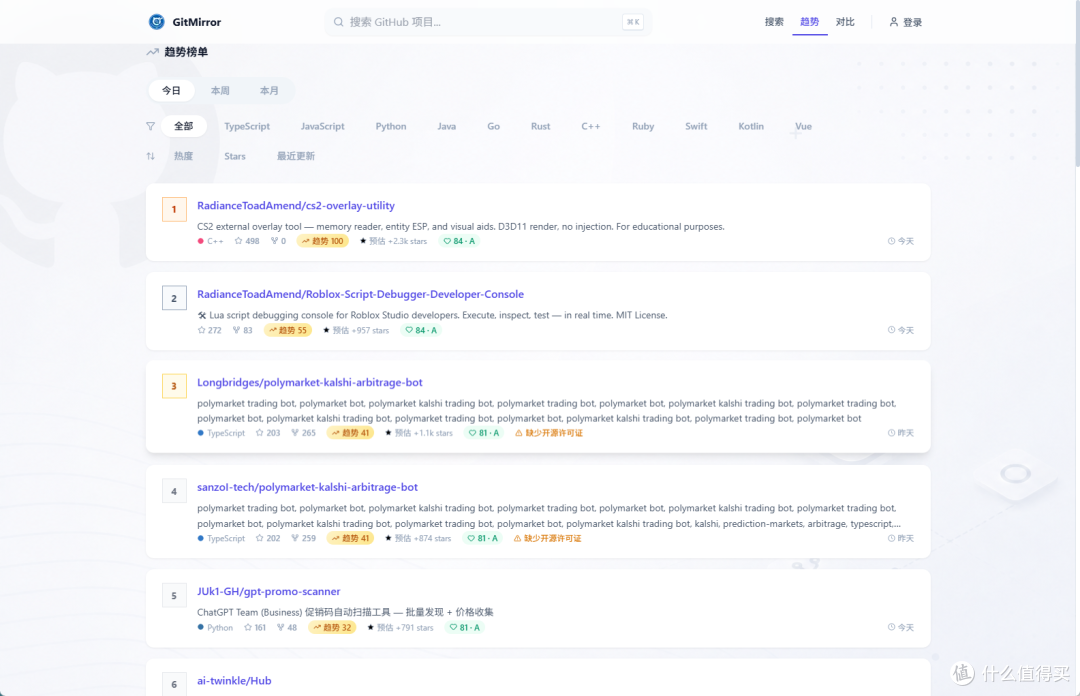Open JUk1-GH/gpt-promo-scanner repository
The width and height of the screenshot is (1080, 696).
pos(269,592)
